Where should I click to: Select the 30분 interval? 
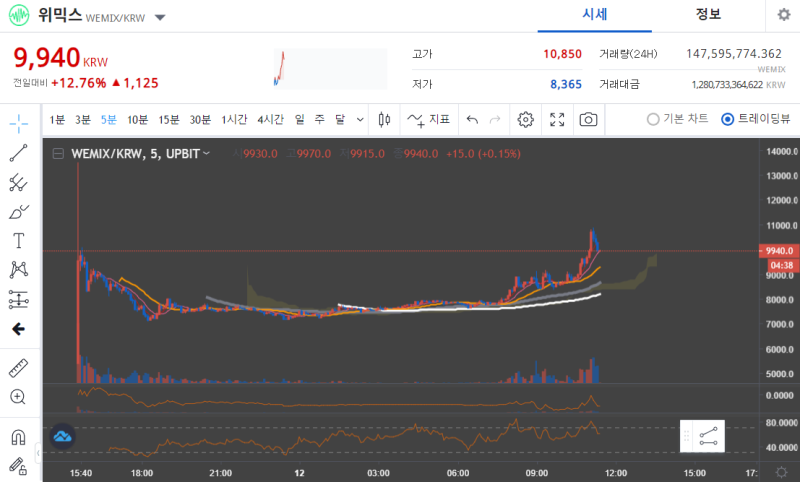(200, 120)
